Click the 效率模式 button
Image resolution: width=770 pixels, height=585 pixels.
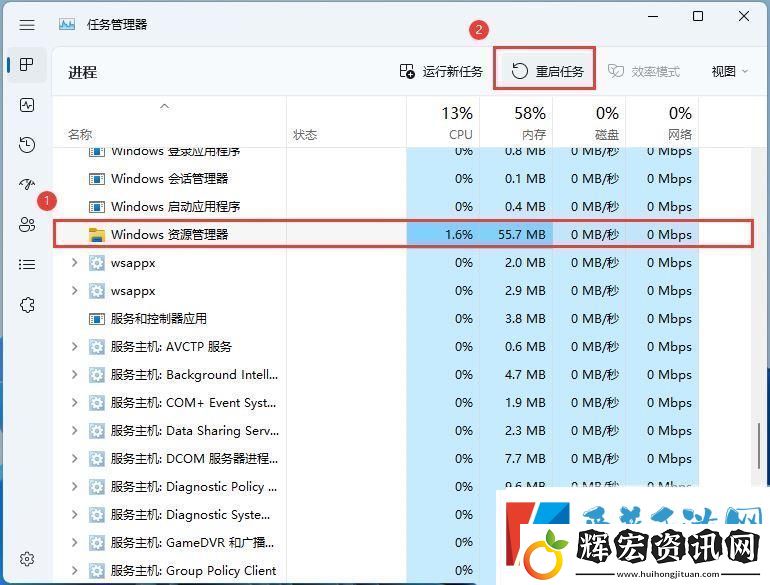pyautogui.click(x=644, y=72)
